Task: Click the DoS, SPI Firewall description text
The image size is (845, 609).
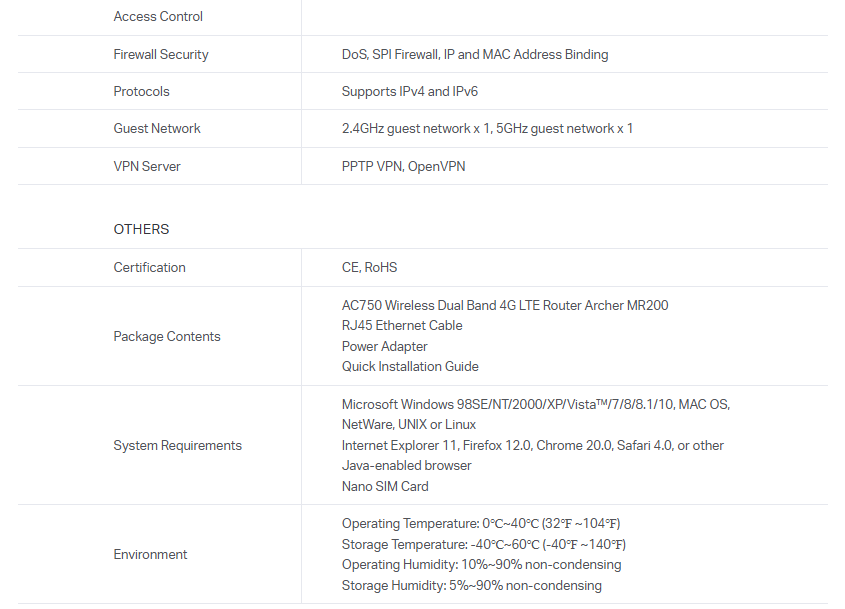Action: tap(474, 54)
